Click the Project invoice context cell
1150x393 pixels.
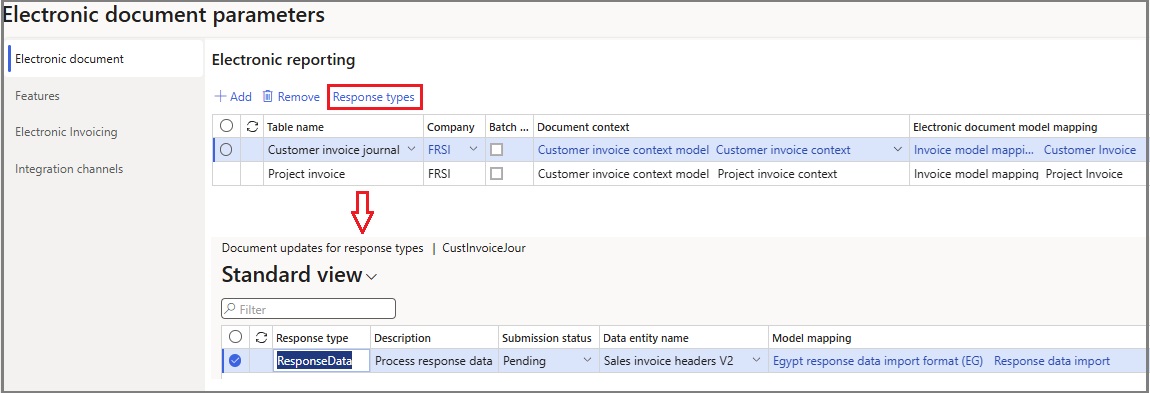click(x=777, y=174)
